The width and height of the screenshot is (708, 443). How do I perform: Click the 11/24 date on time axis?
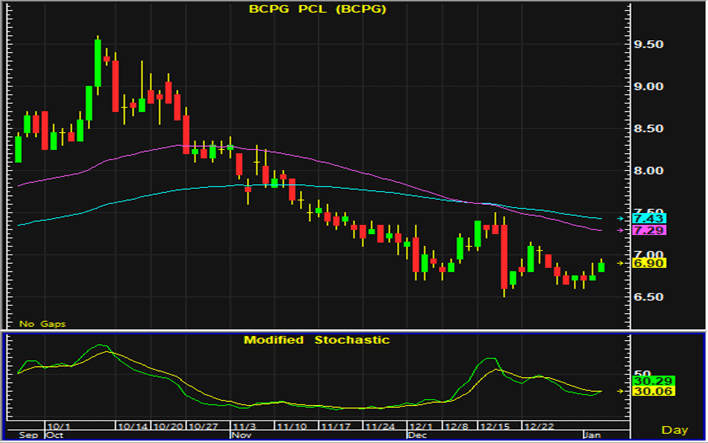(380, 425)
